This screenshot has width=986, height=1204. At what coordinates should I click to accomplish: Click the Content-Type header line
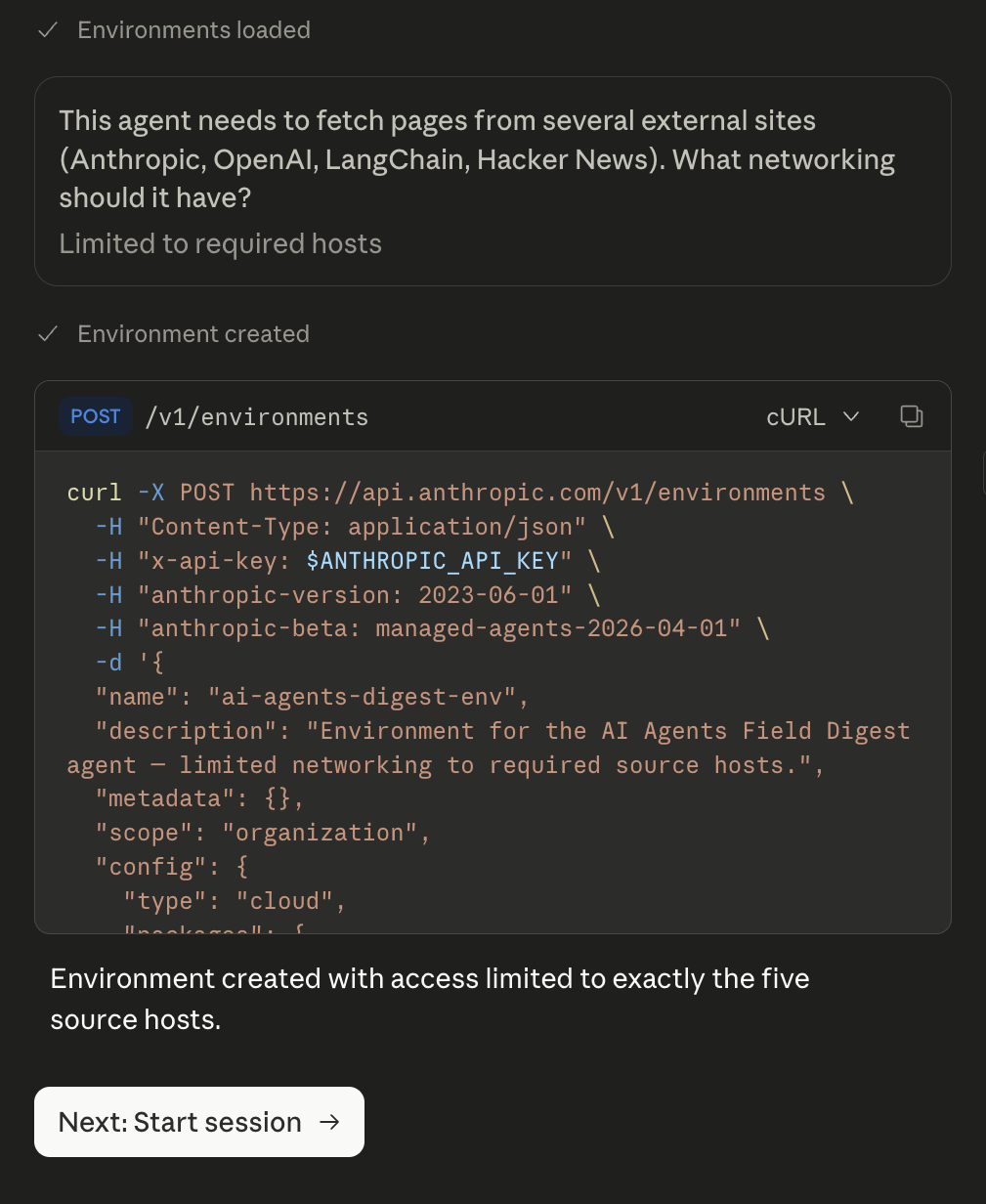[x=355, y=527]
